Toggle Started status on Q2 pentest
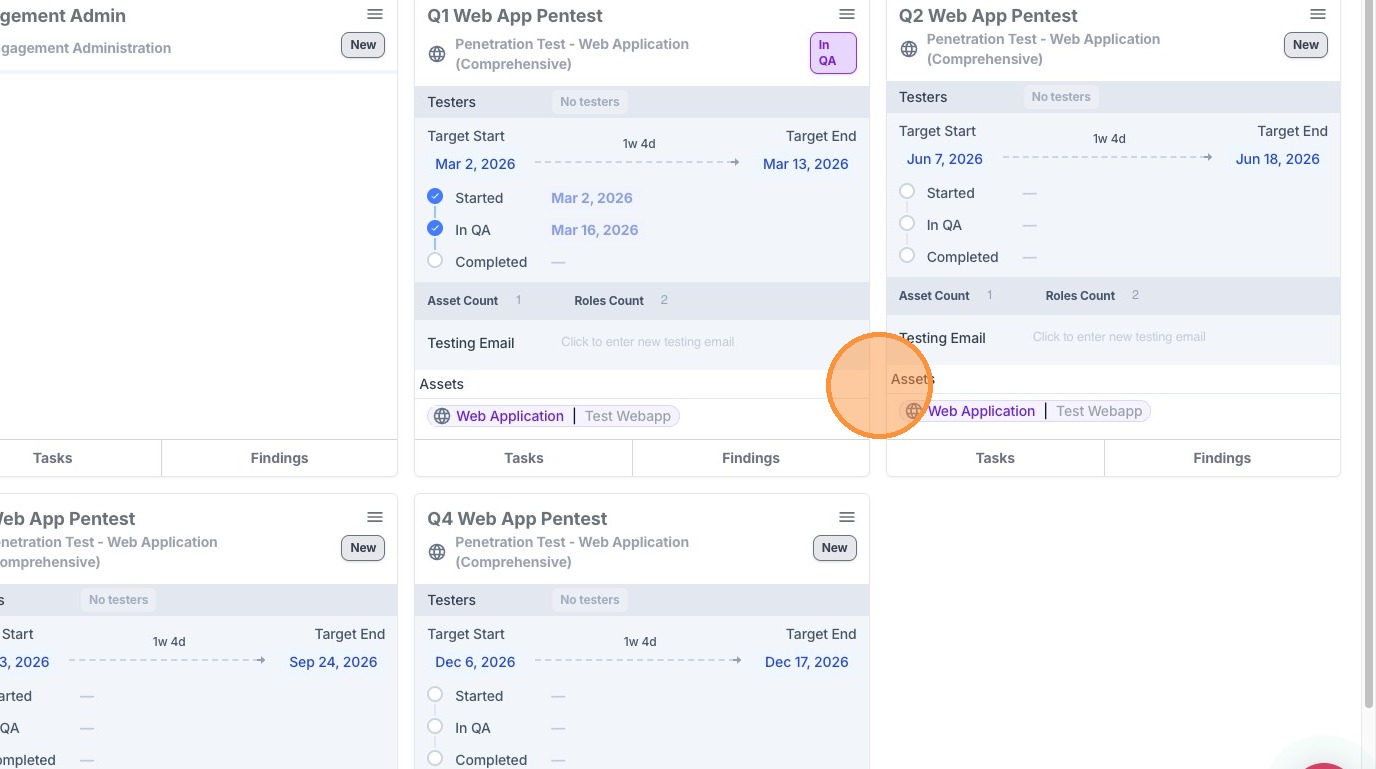The image size is (1376, 769). (907, 192)
